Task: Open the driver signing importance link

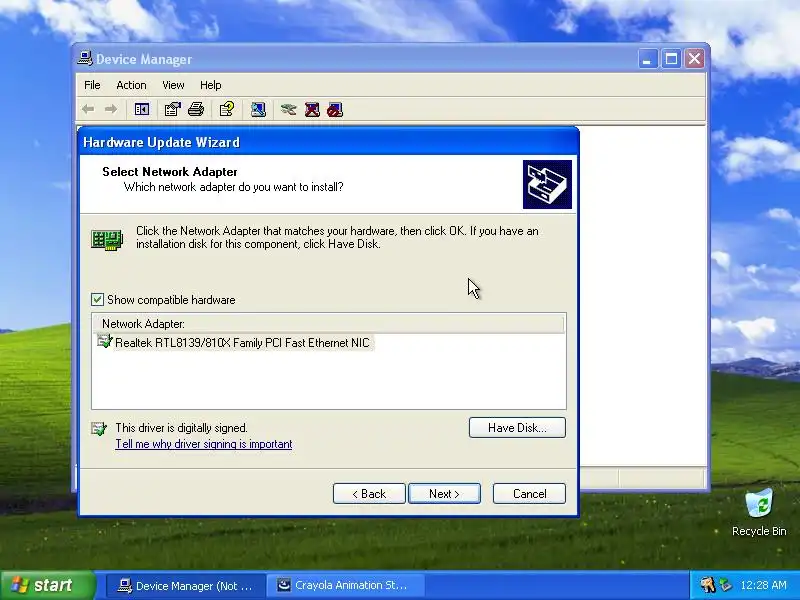Action: coord(204,444)
